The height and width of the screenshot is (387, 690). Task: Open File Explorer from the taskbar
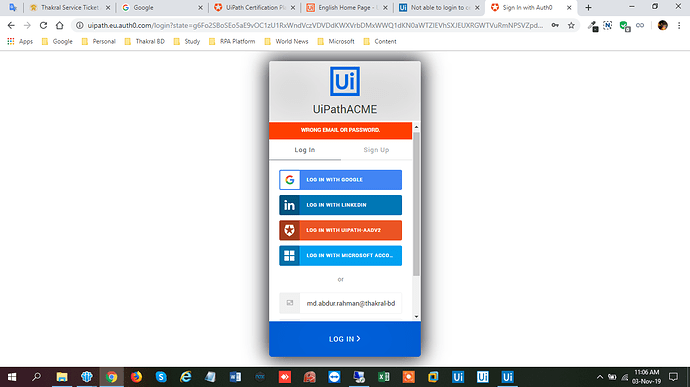62,377
